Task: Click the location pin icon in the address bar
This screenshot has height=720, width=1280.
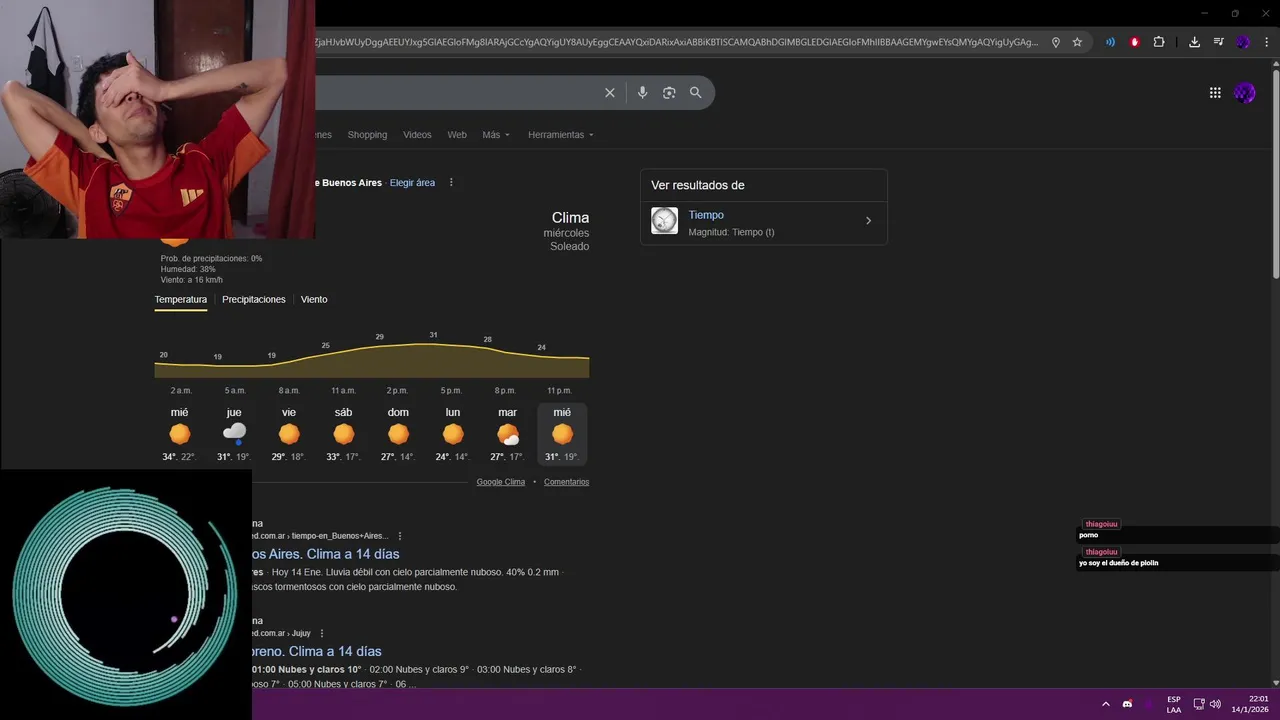Action: click(x=1056, y=42)
